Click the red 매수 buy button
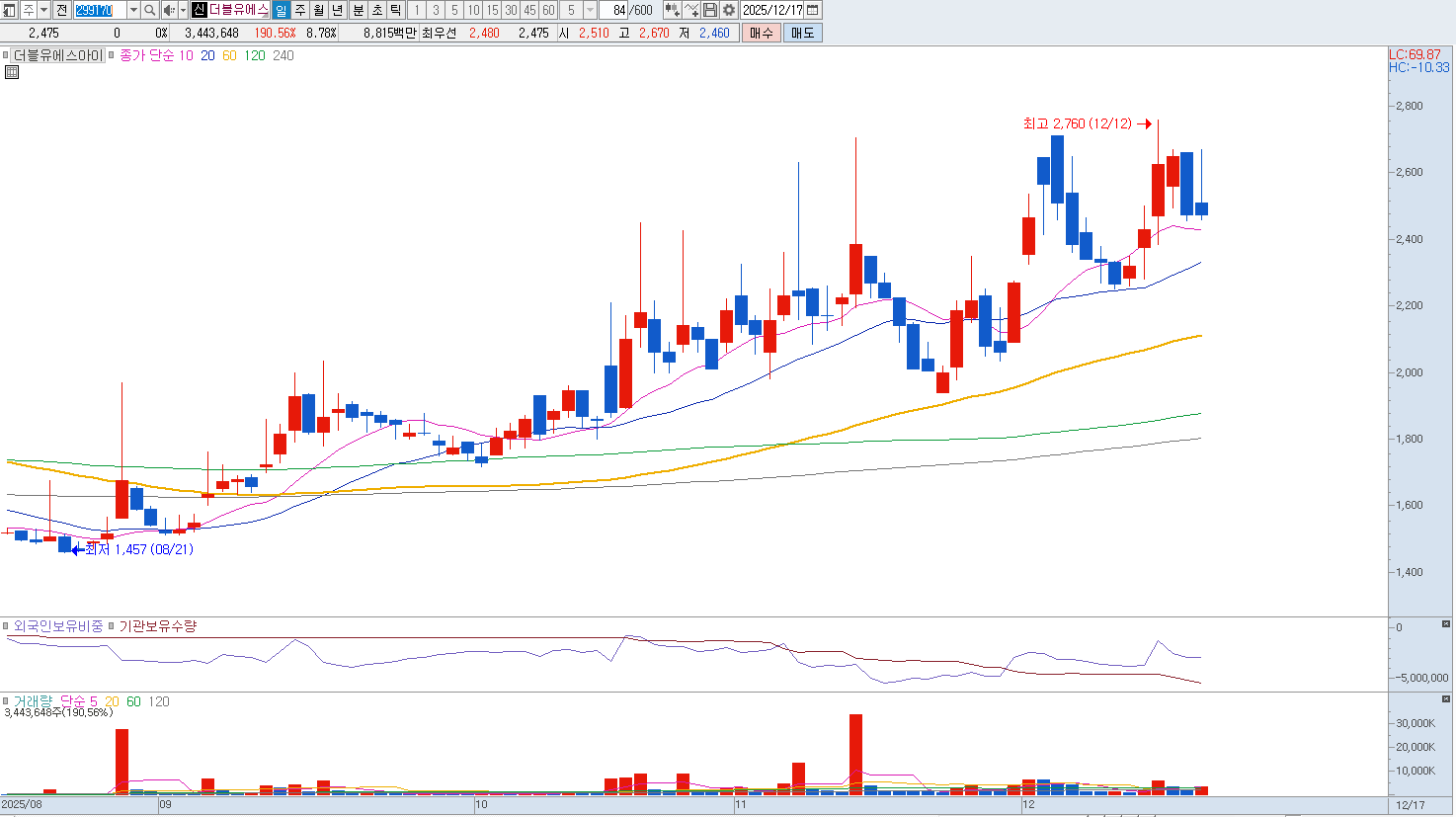The width and height of the screenshot is (1456, 817). coord(761,33)
